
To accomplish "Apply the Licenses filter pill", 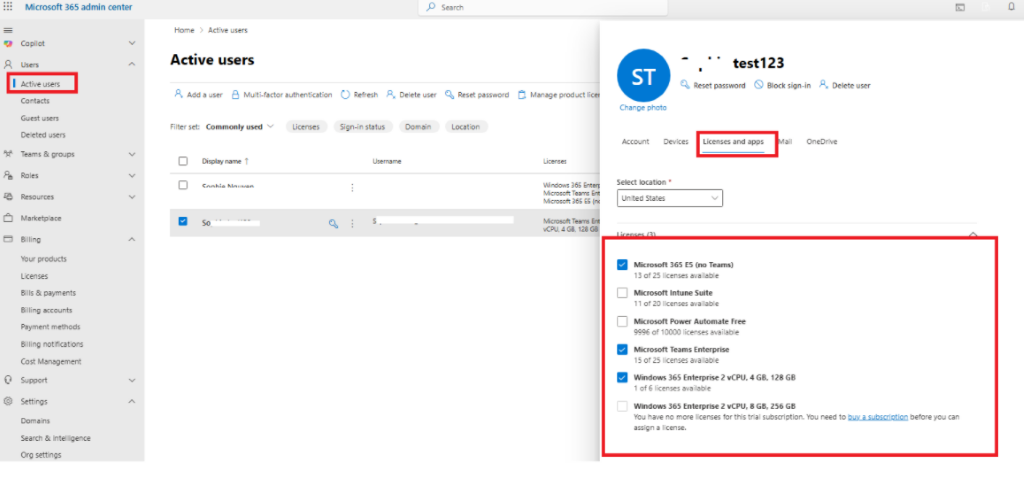I will 306,127.
